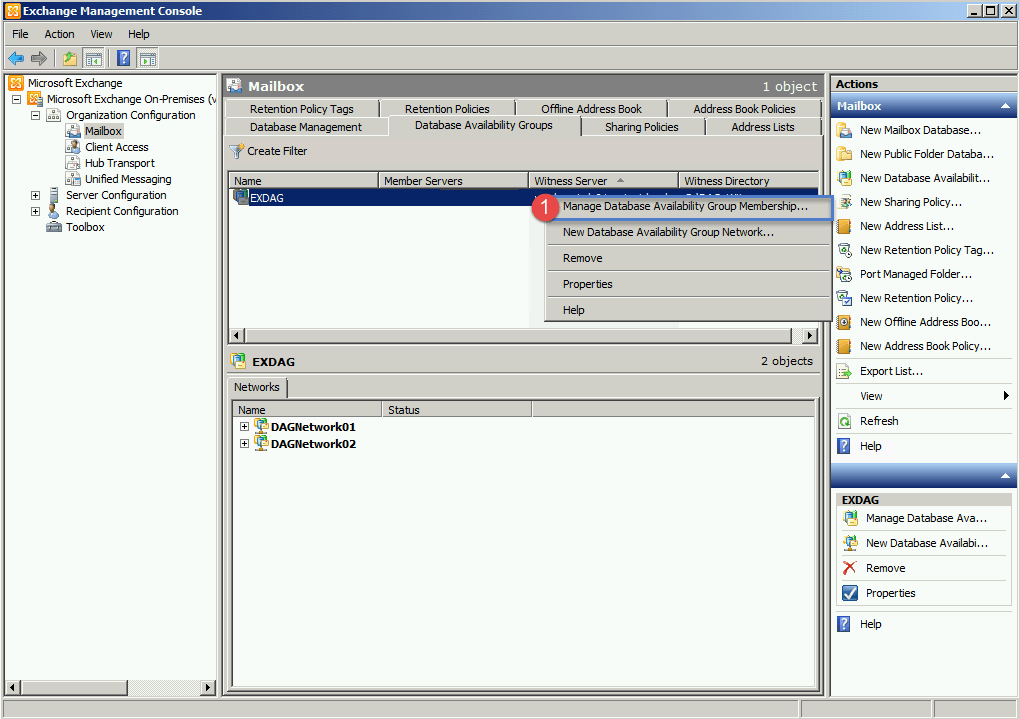Select the Networks tab

(x=257, y=387)
